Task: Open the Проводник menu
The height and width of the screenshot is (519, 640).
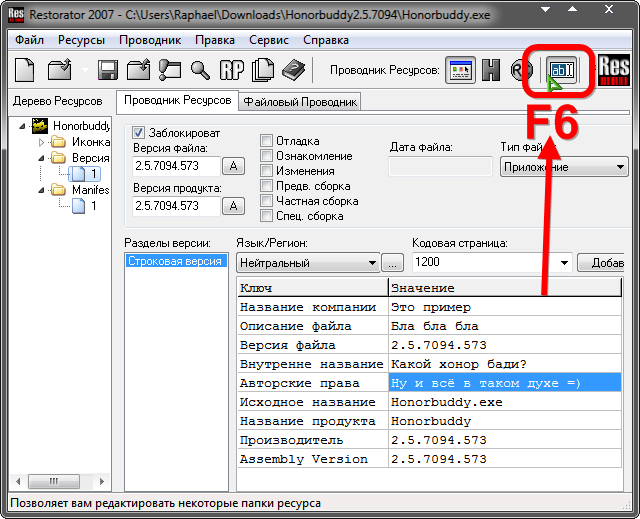Action: tap(150, 40)
